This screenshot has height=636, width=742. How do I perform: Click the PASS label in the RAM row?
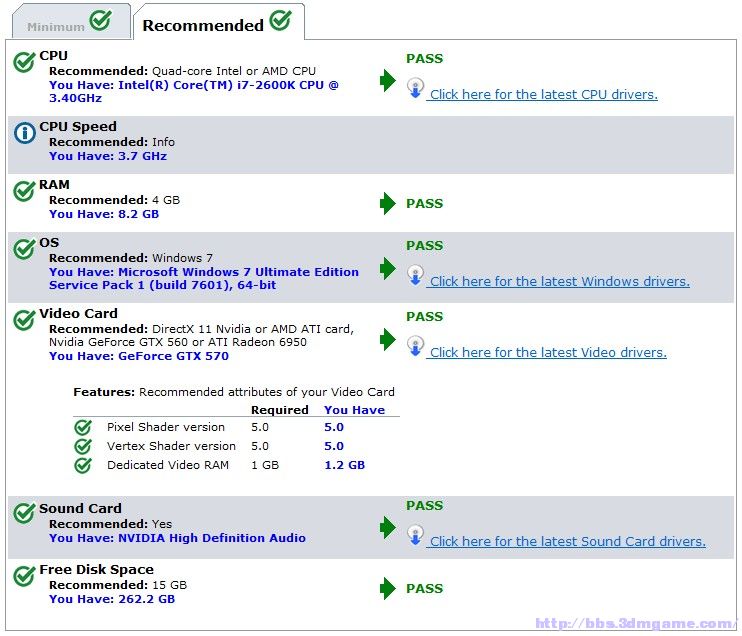point(424,203)
